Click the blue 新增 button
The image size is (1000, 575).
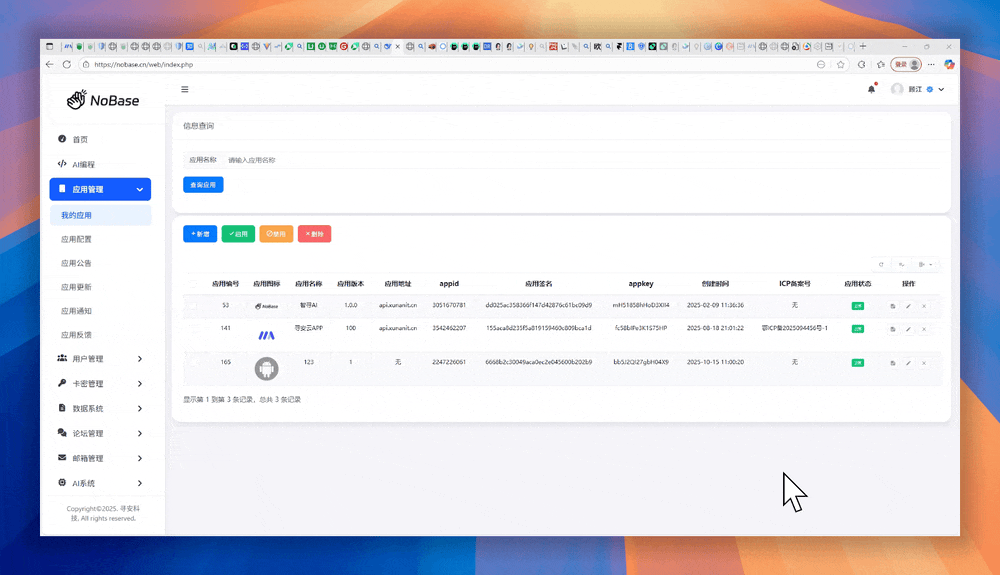(x=200, y=234)
